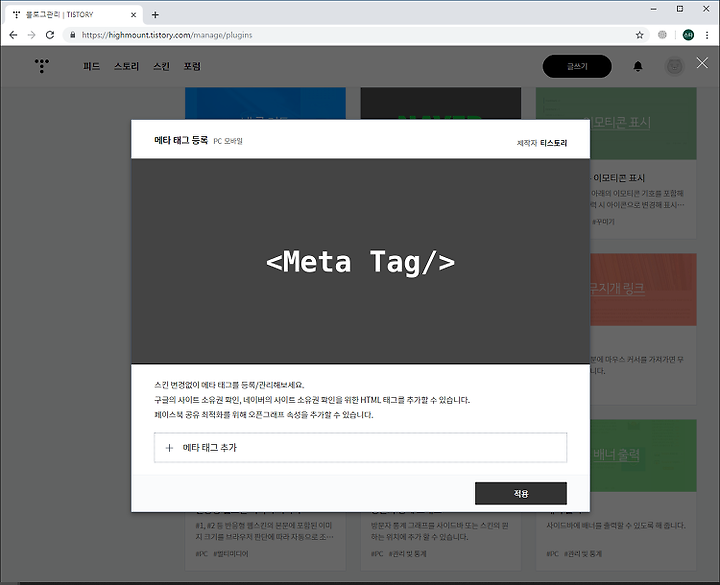Open the 포럼 menu
The height and width of the screenshot is (585, 720).
pyautogui.click(x=192, y=66)
